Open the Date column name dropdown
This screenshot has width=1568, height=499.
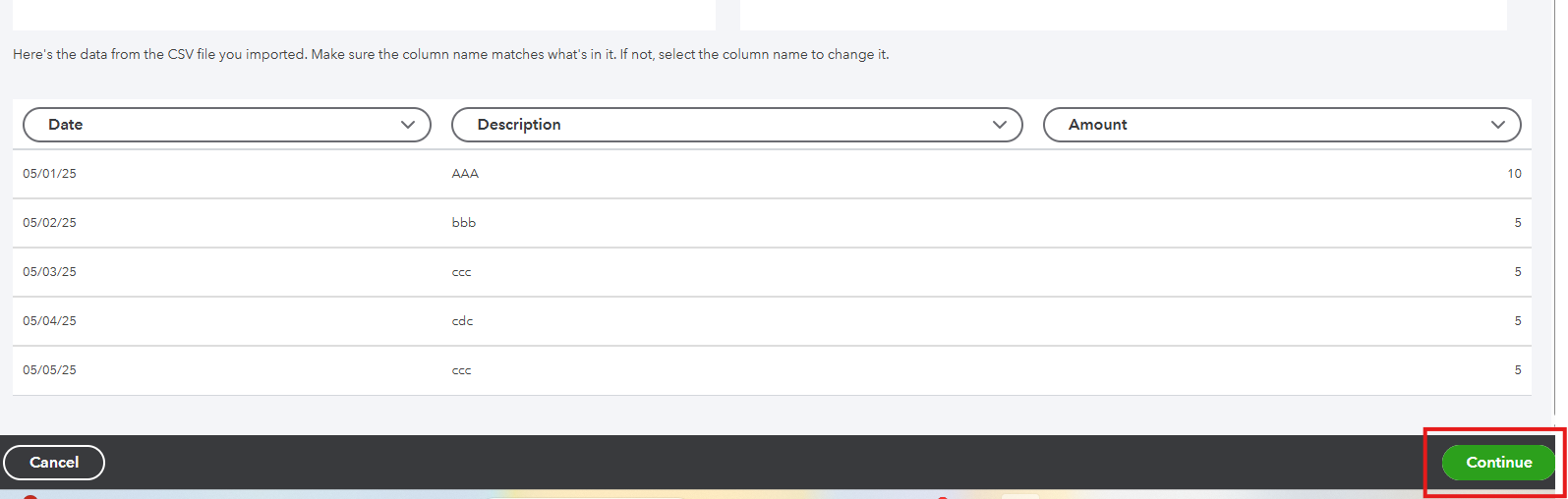(x=227, y=125)
